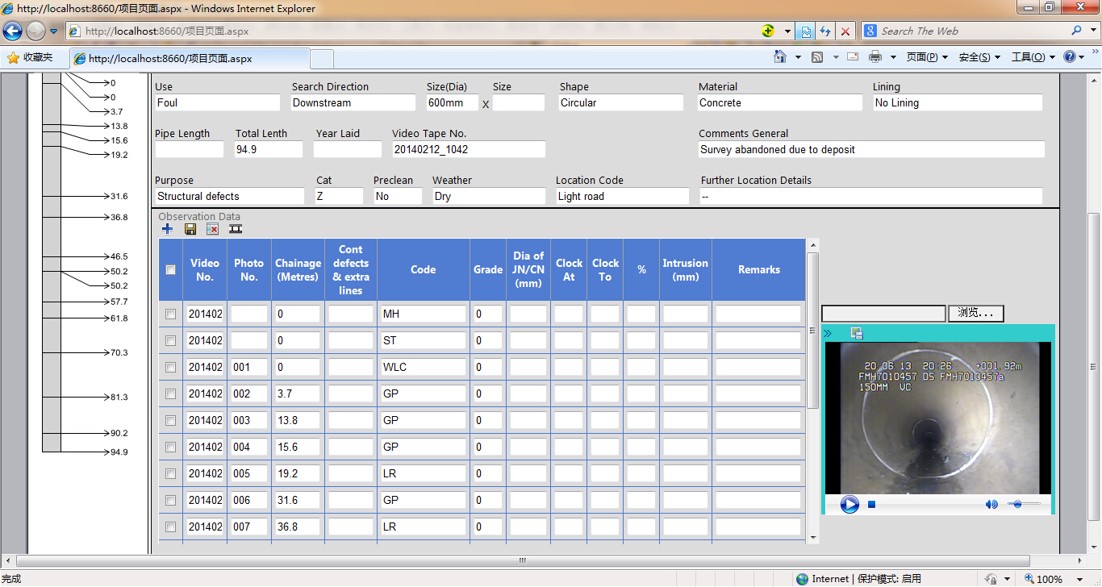The image size is (1102, 587).
Task: Click the floppy disk save icon
Action: tap(190, 229)
